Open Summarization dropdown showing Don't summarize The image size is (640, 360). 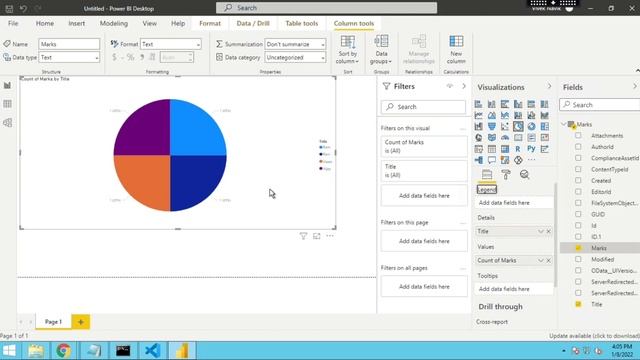(295, 44)
